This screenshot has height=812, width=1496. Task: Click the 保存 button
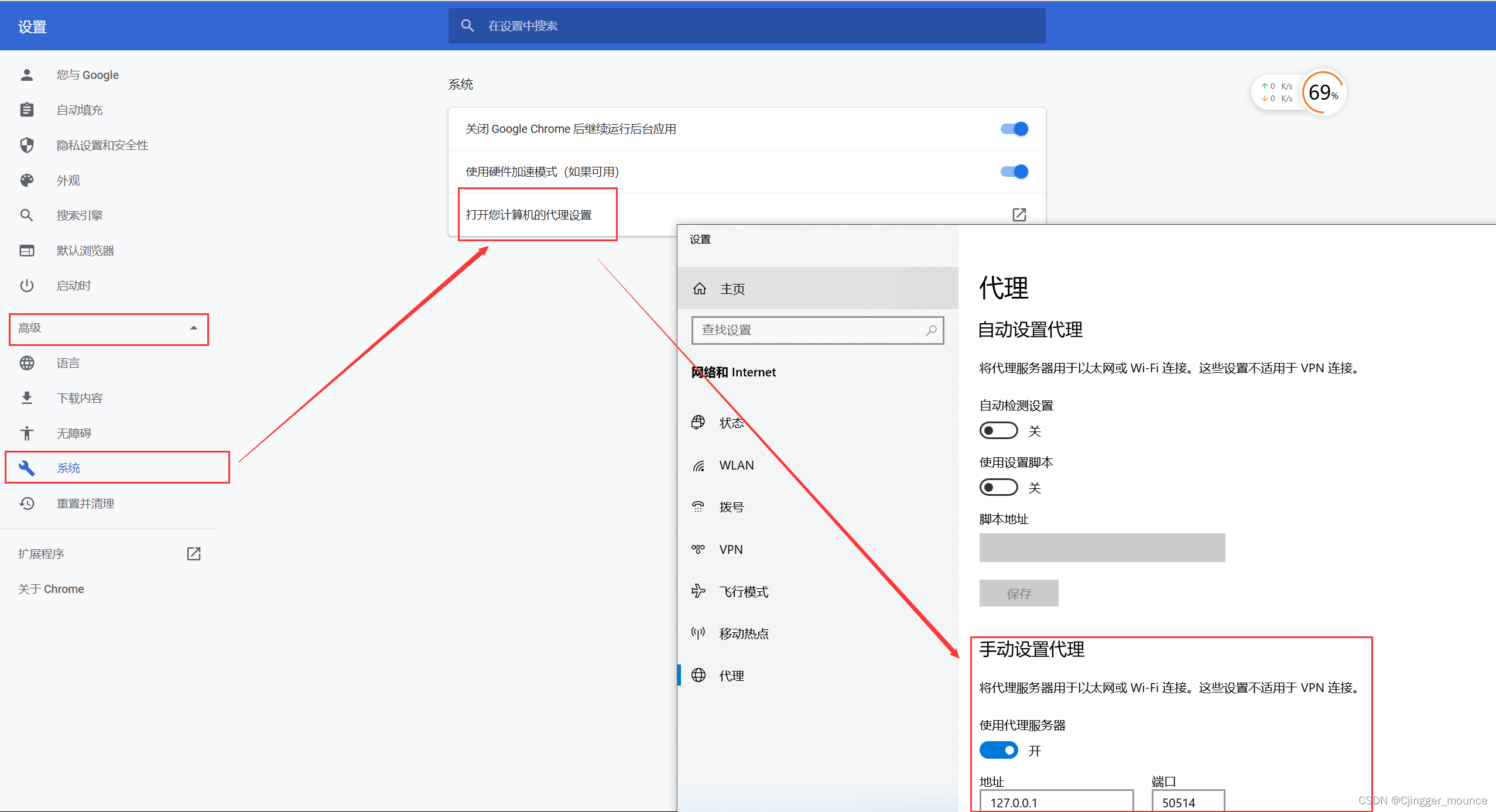click(x=1018, y=593)
